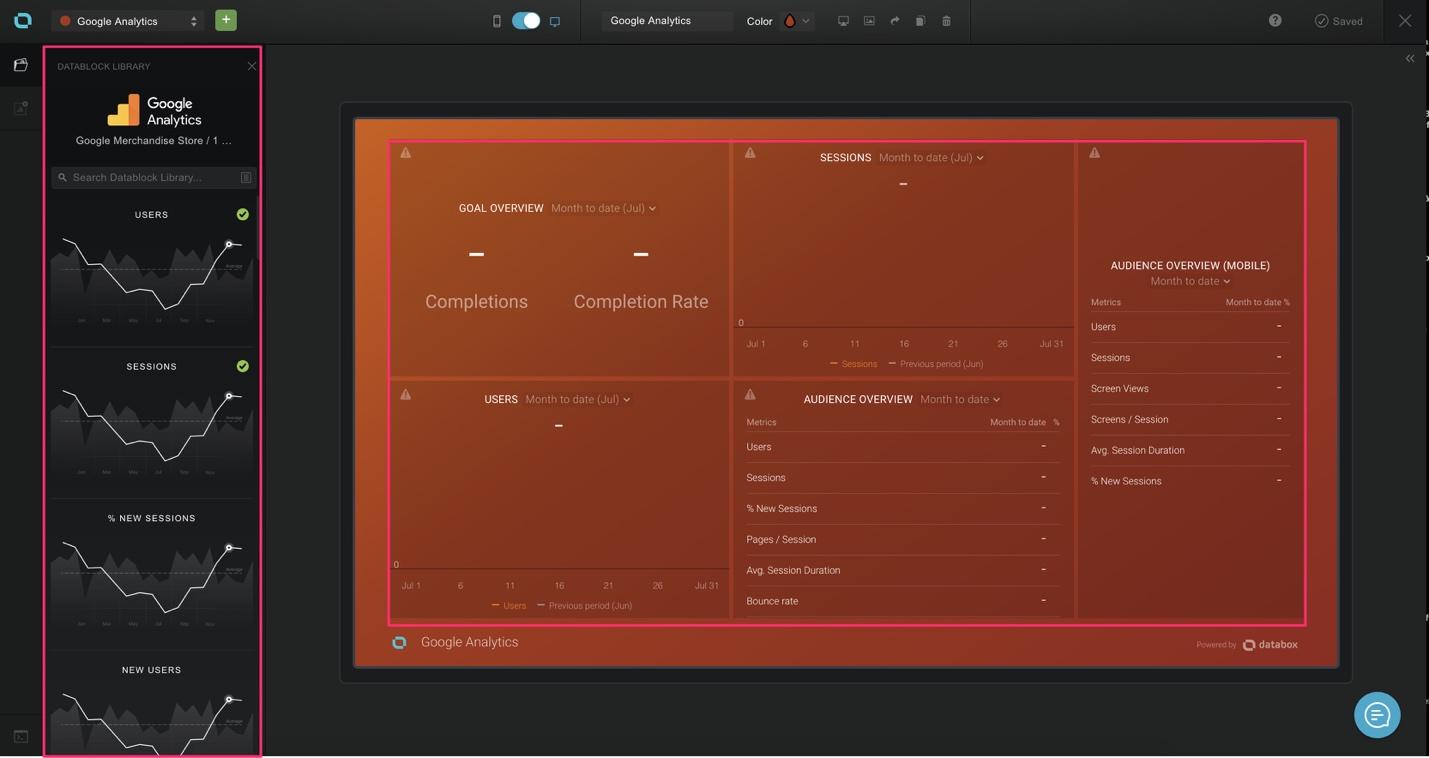Viewport: 1429px width, 758px height.
Task: Click the share arrow icon
Action: pos(895,21)
